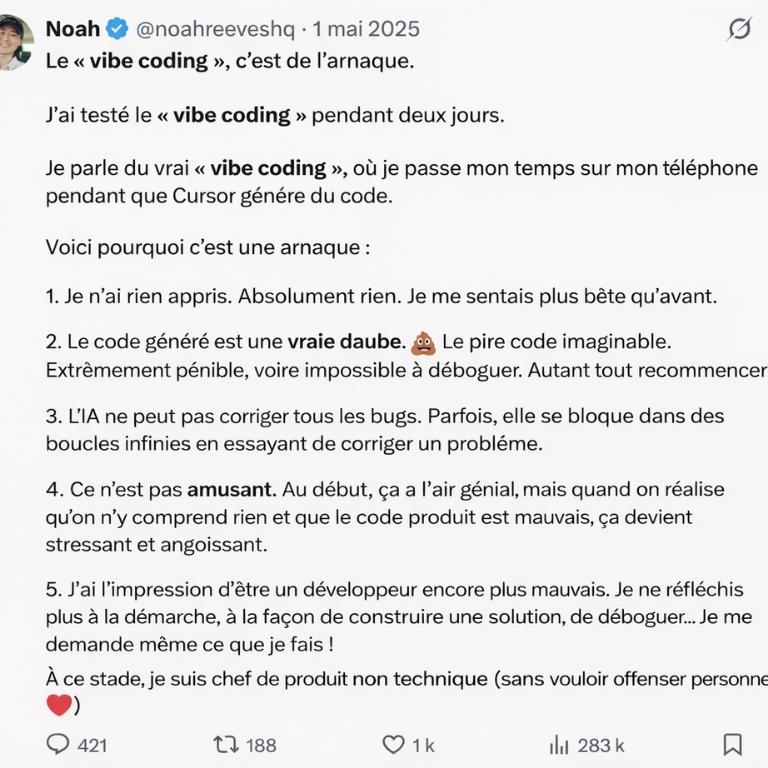Repost using the retweet arrows icon
The image size is (768, 768).
225,744
